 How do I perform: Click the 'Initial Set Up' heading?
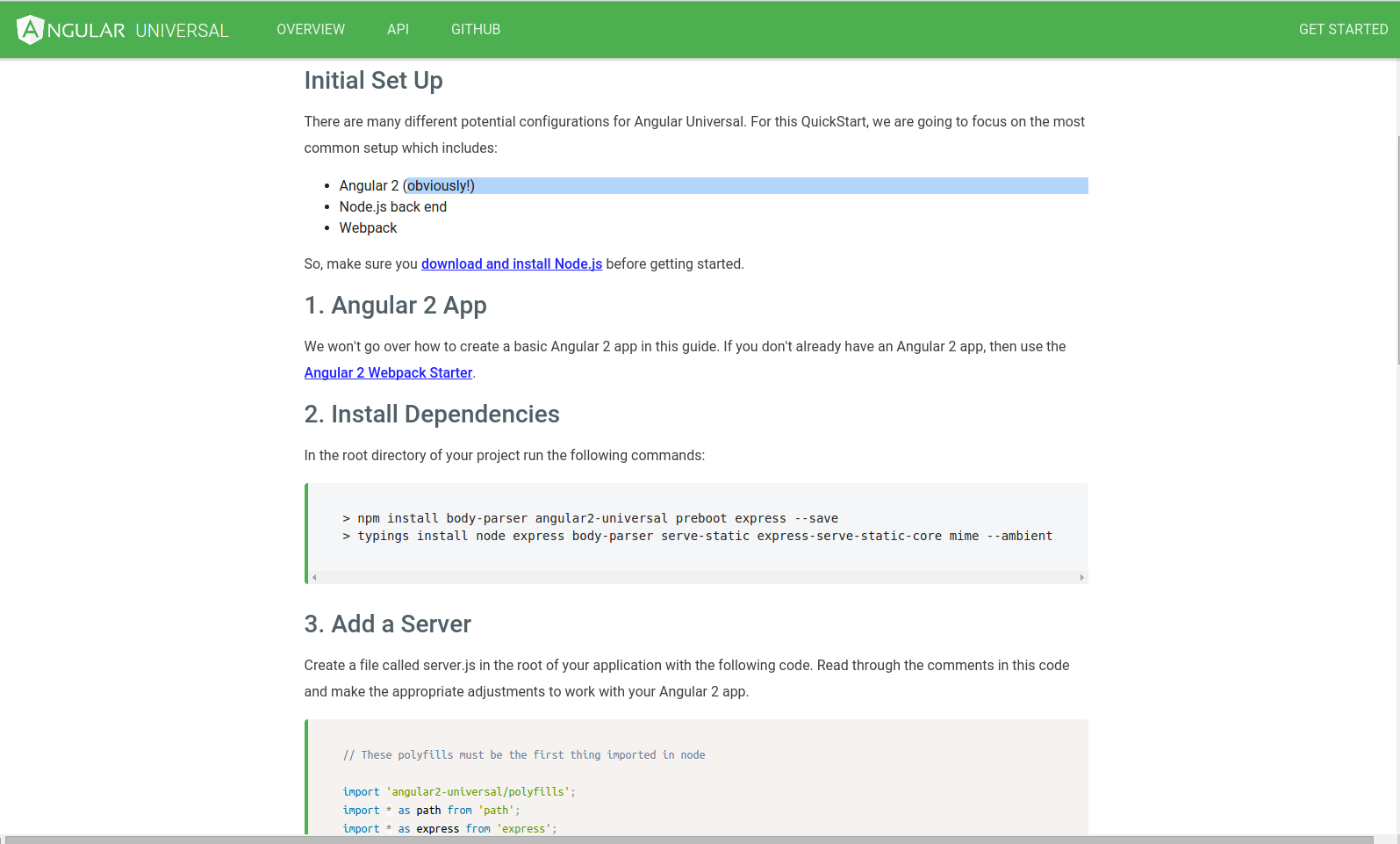click(373, 81)
